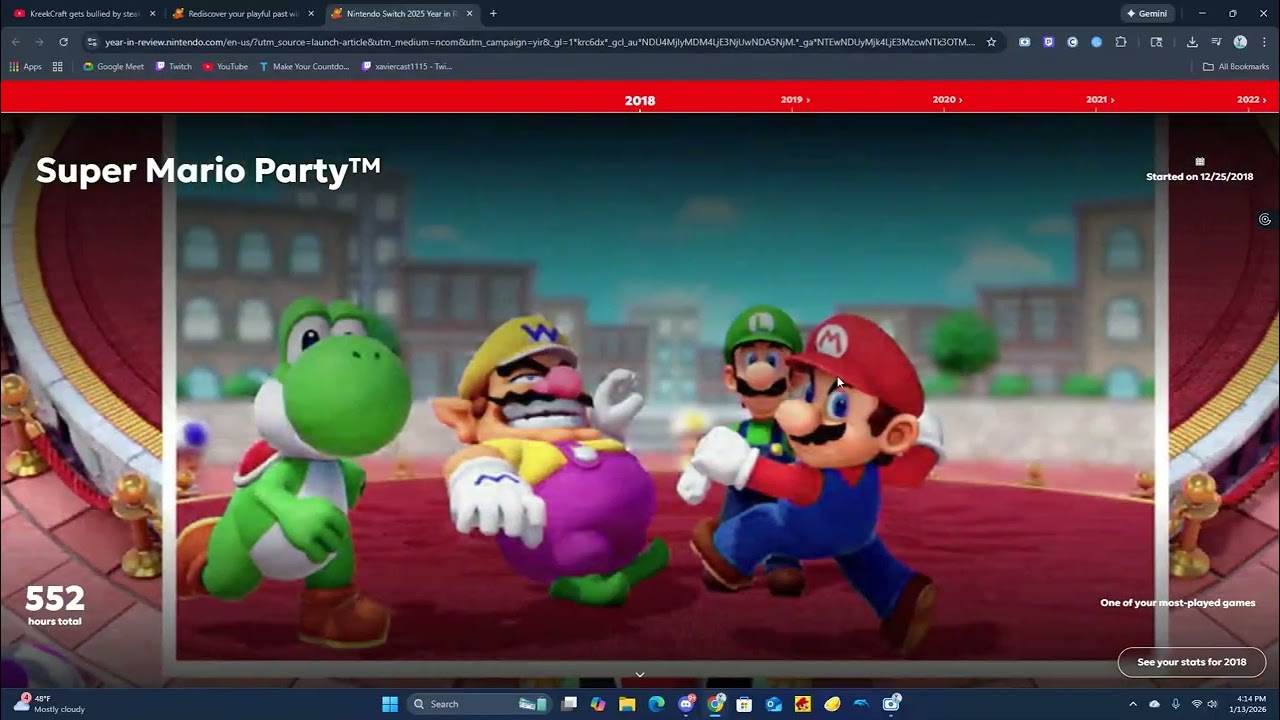1280x720 pixels.
Task: Open Windows Start menu
Action: [x=390, y=704]
